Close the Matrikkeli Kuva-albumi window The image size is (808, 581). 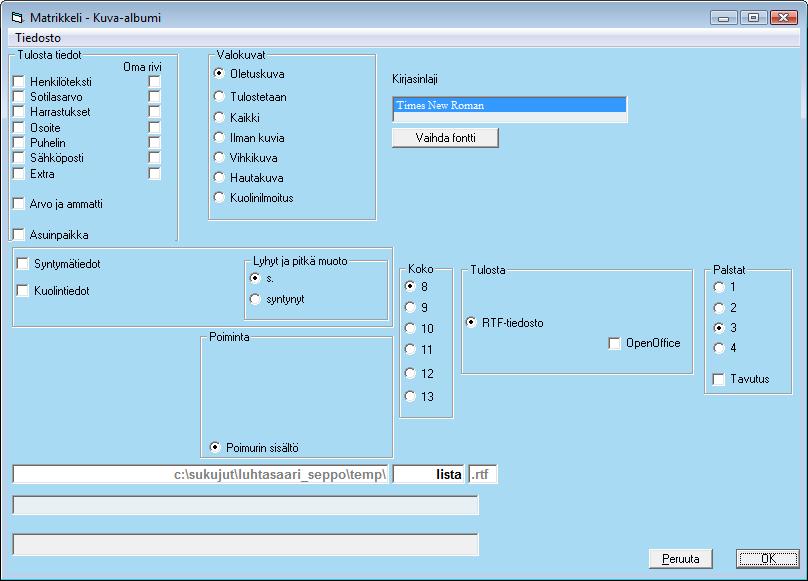pyautogui.click(x=784, y=18)
